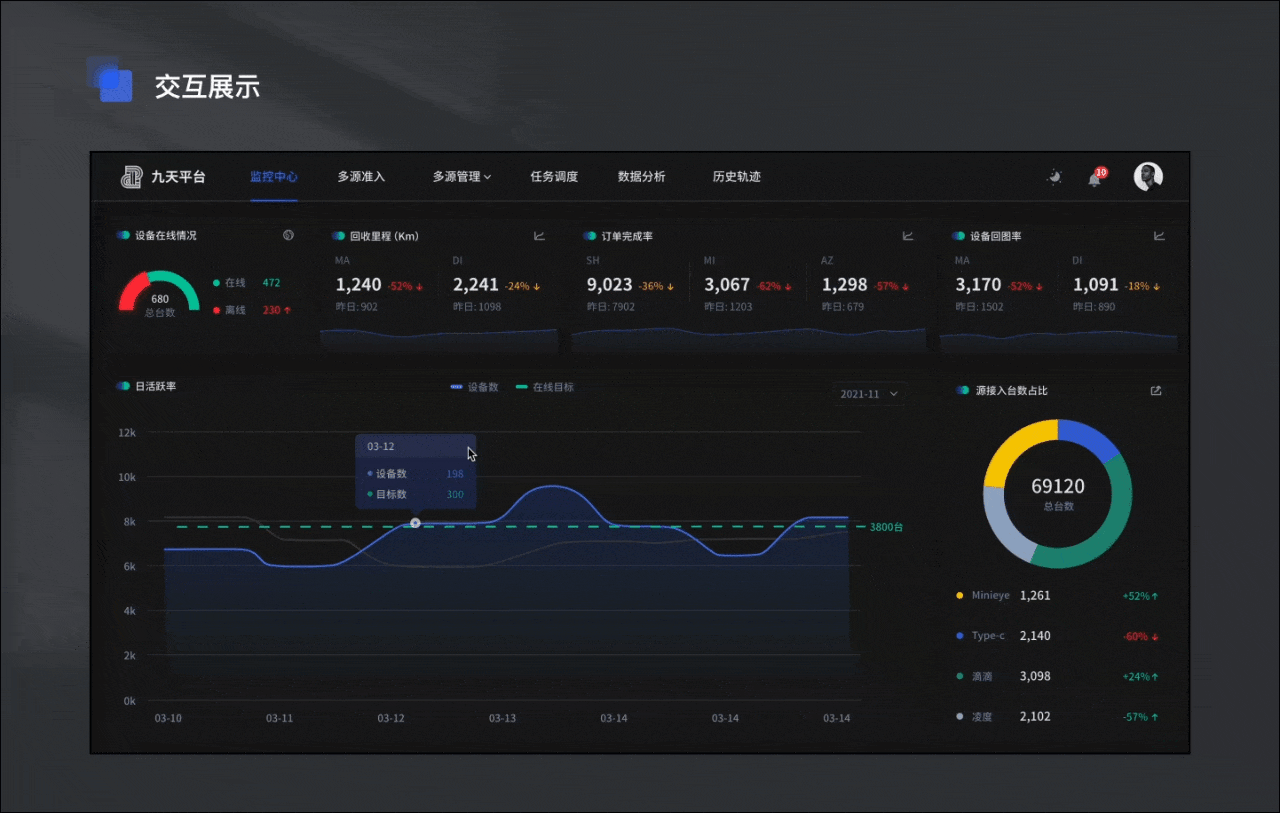Image resolution: width=1280 pixels, height=813 pixels.
Task: Click the -60% Type-c change value
Action: coord(1140,636)
